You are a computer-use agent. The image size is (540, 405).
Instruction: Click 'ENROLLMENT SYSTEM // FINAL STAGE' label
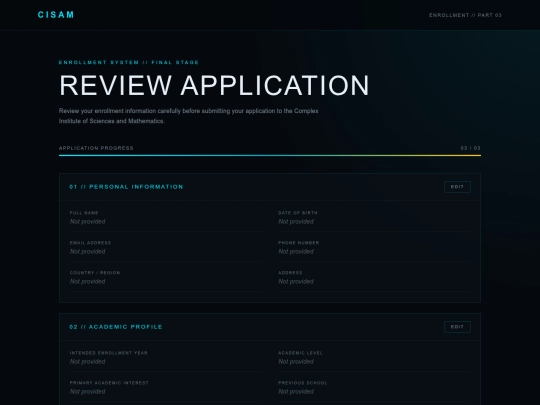pyautogui.click(x=129, y=62)
